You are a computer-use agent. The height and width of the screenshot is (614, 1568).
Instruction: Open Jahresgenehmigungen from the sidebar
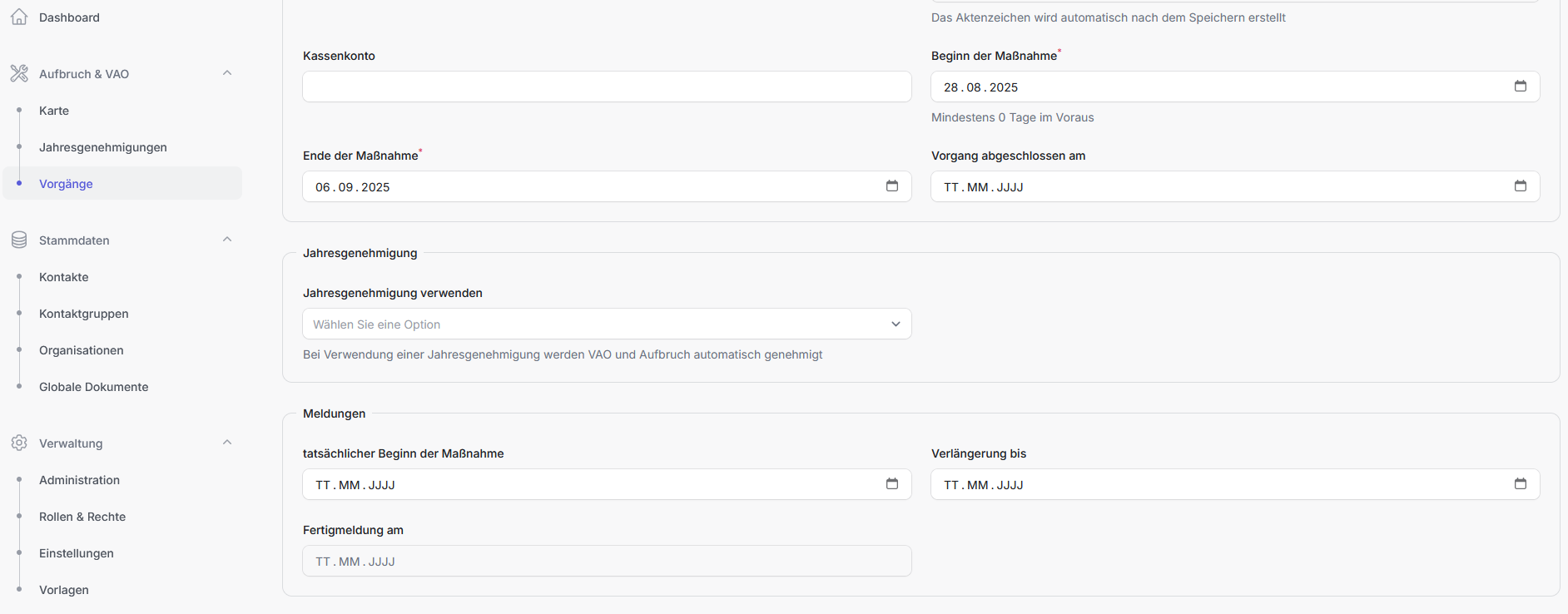click(x=103, y=147)
